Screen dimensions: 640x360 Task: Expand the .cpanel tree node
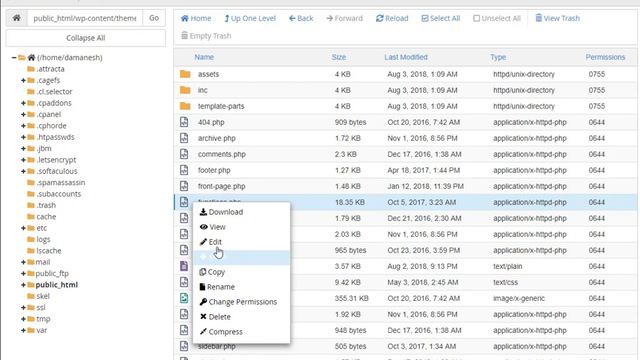coord(23,115)
